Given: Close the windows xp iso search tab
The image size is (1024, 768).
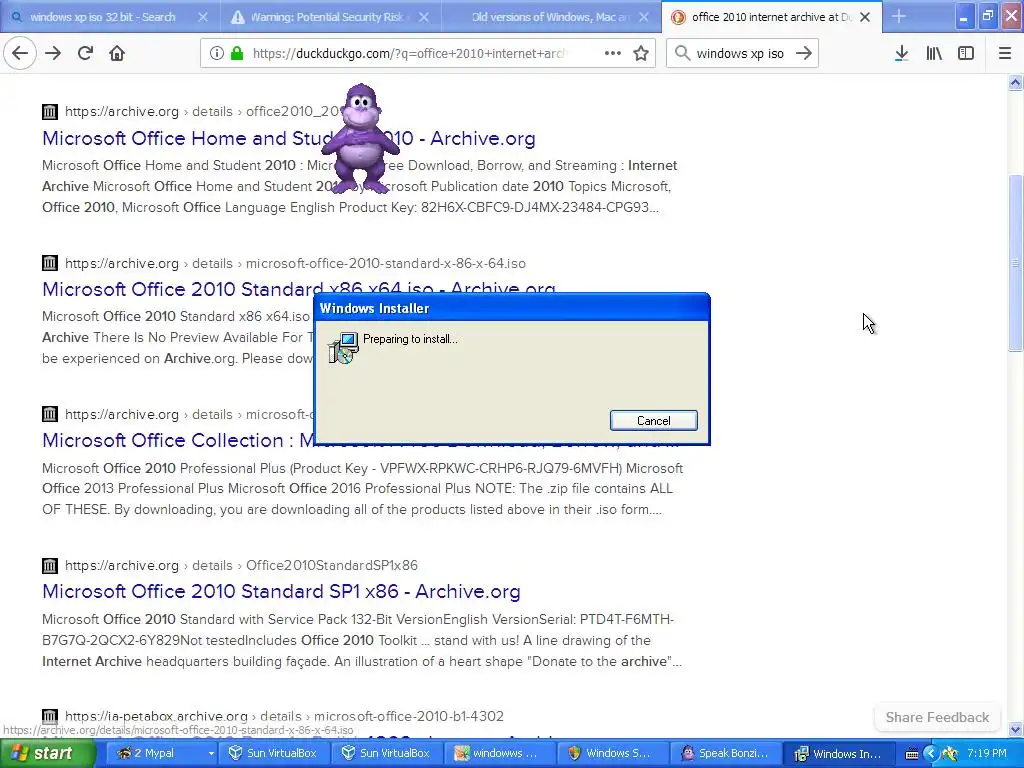Looking at the screenshot, I should point(202,17).
